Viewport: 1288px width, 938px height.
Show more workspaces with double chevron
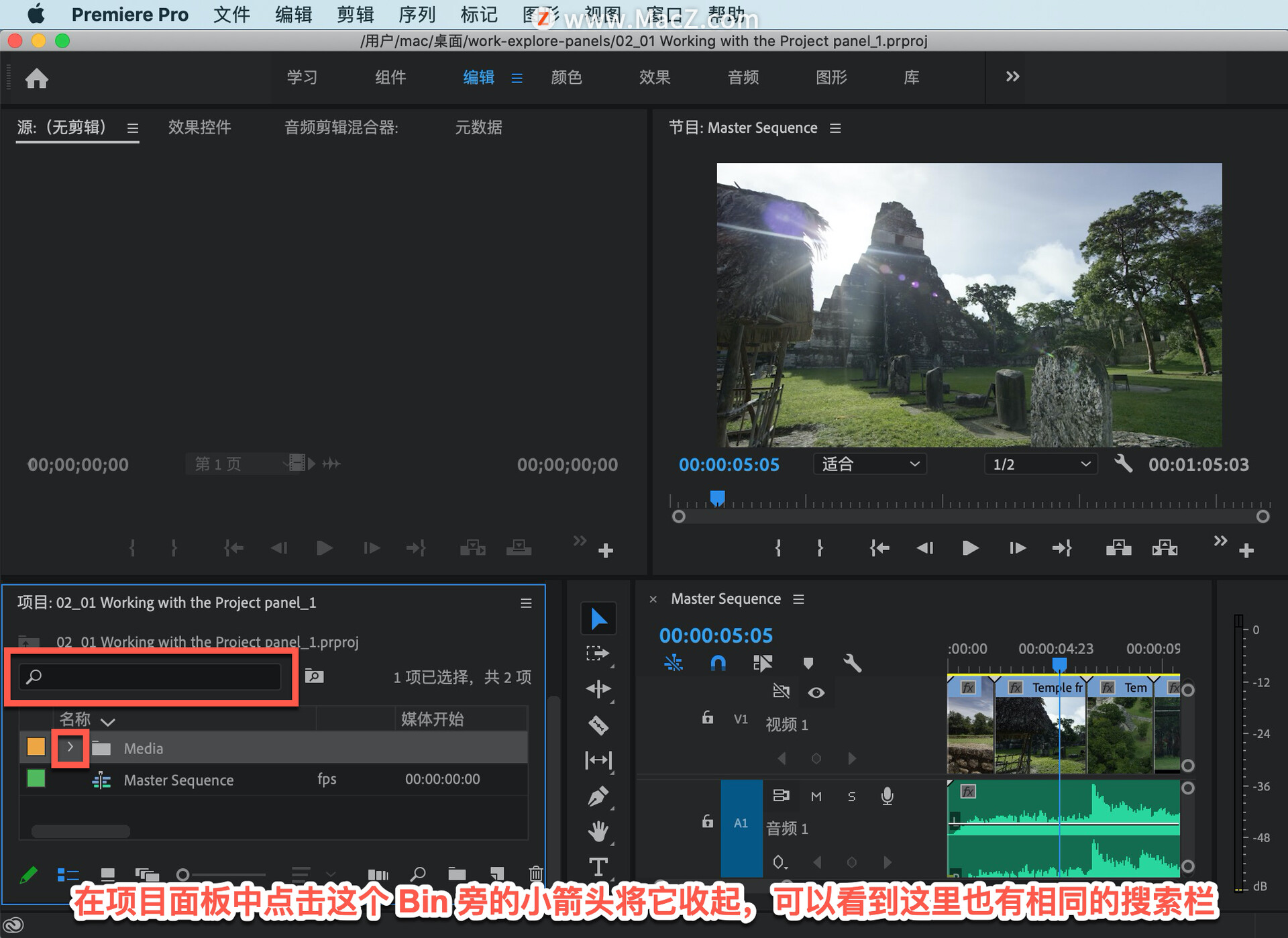tap(1012, 76)
